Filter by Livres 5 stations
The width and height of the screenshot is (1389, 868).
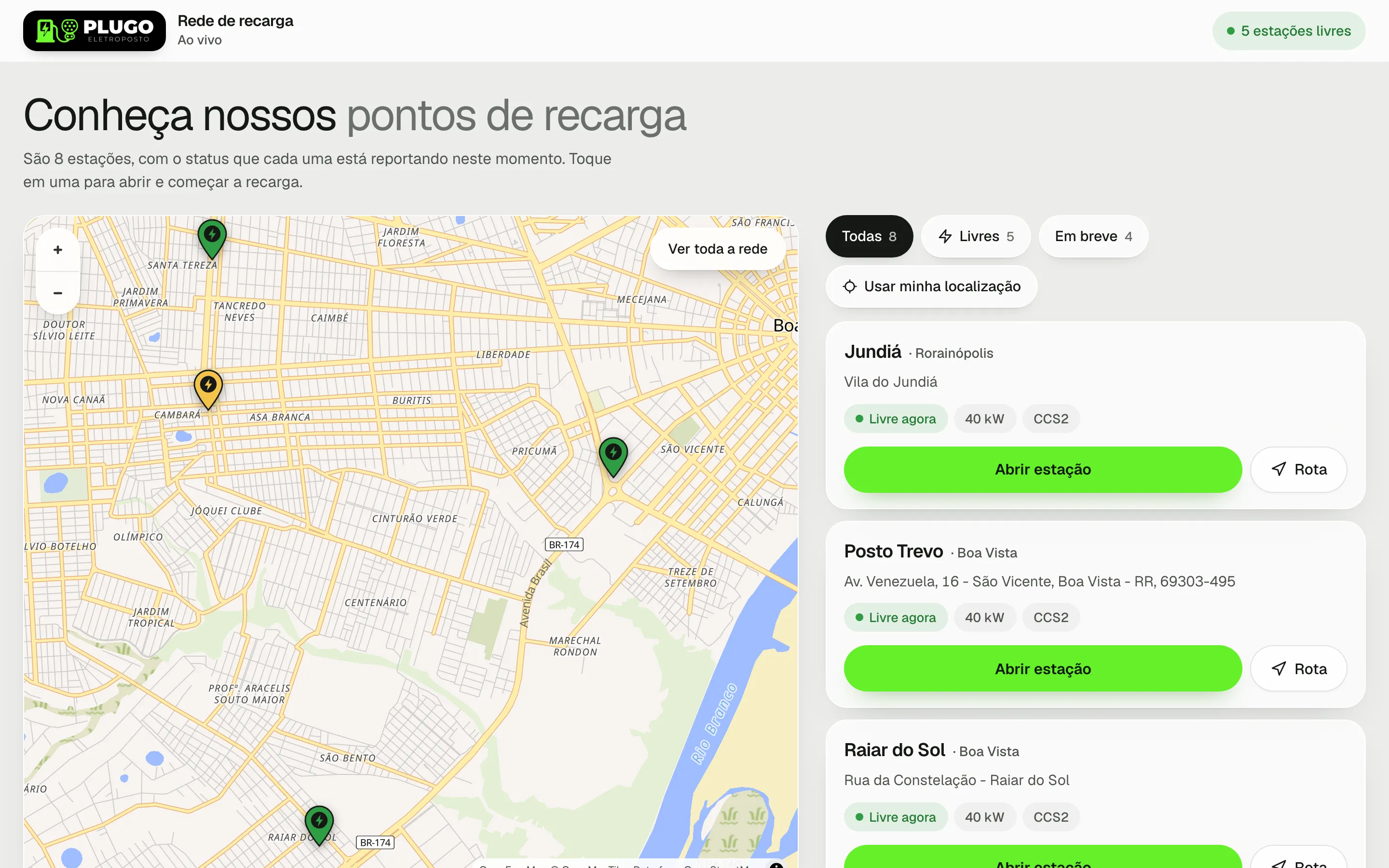pos(976,236)
